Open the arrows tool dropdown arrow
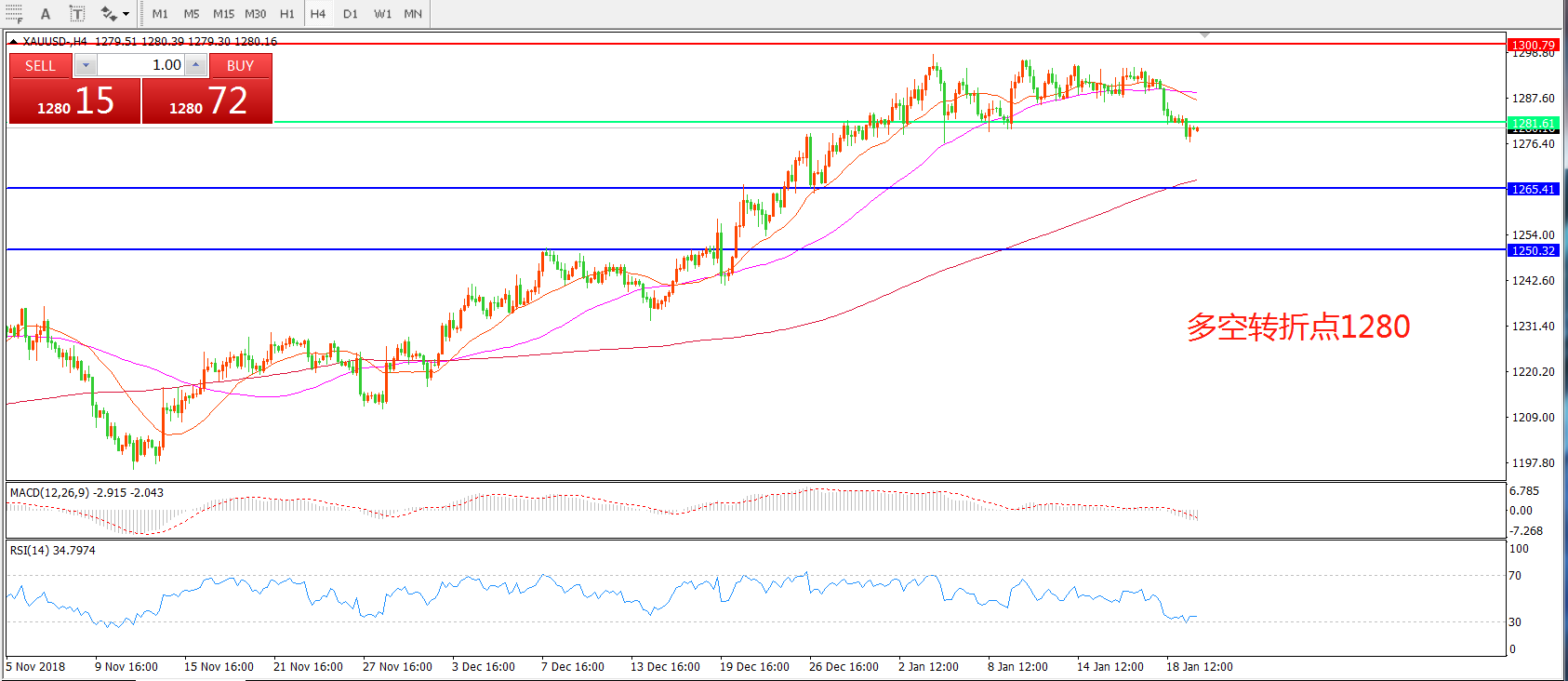 pos(126,14)
